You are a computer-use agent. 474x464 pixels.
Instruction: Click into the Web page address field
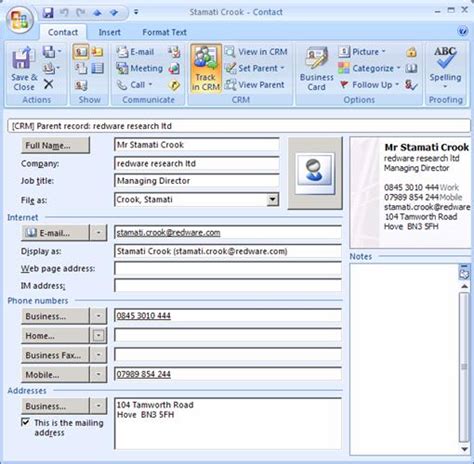click(x=228, y=269)
